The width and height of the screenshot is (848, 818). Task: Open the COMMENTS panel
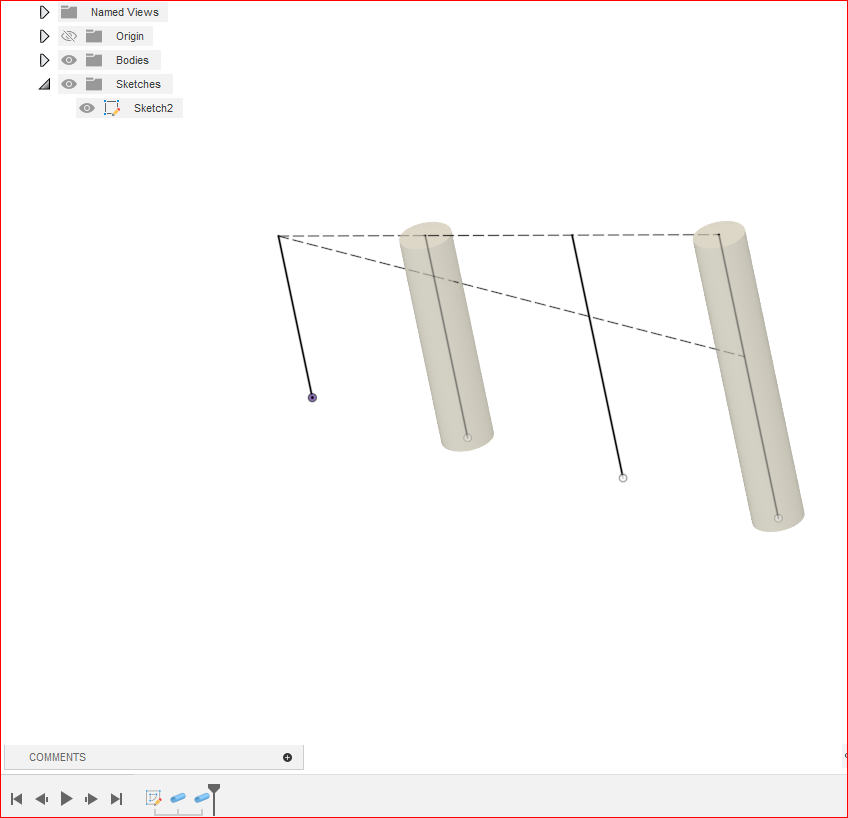pyautogui.click(x=57, y=757)
